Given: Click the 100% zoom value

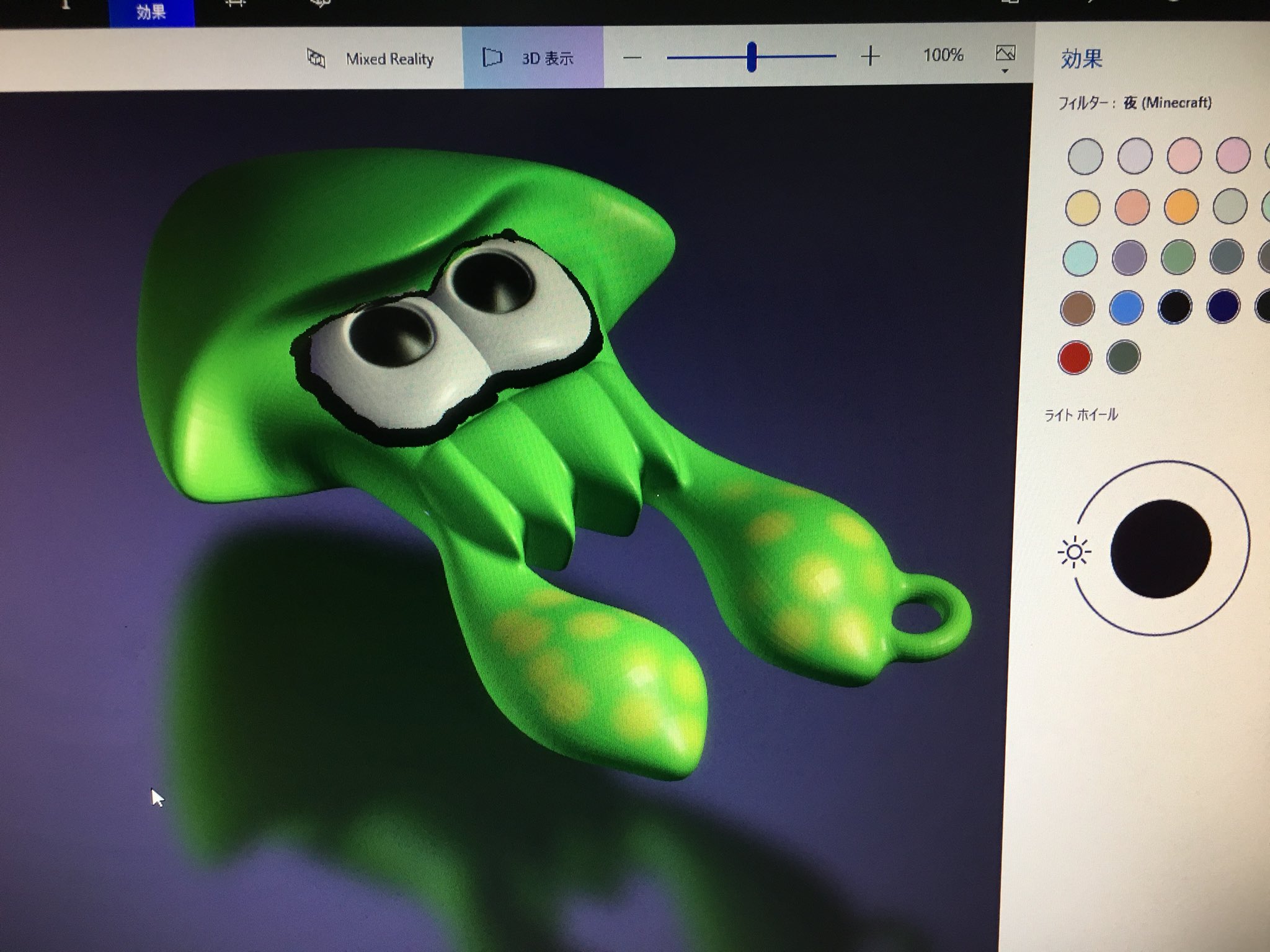Looking at the screenshot, I should click(943, 55).
